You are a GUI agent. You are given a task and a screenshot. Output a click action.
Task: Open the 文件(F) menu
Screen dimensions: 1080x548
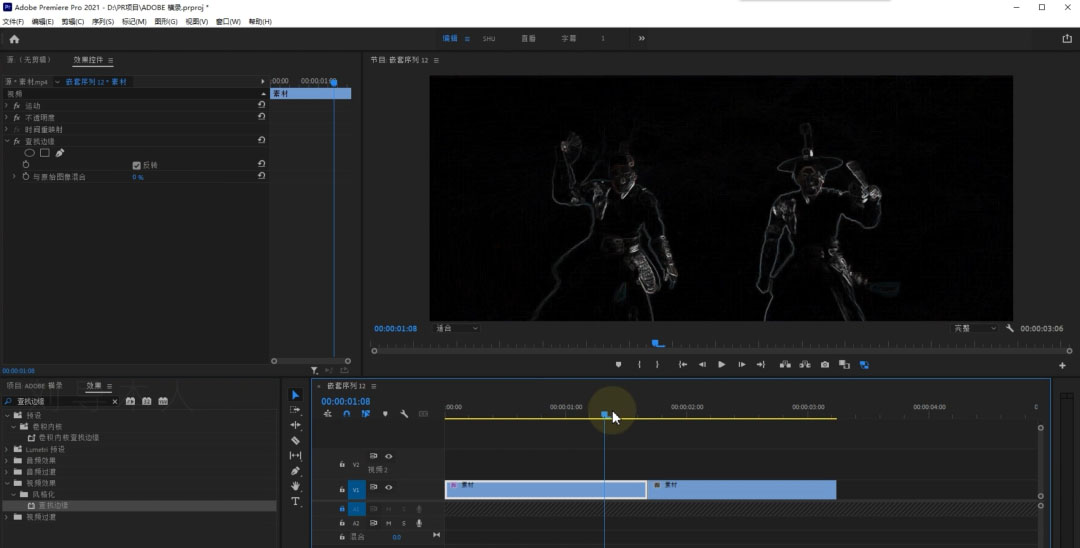click(x=13, y=22)
